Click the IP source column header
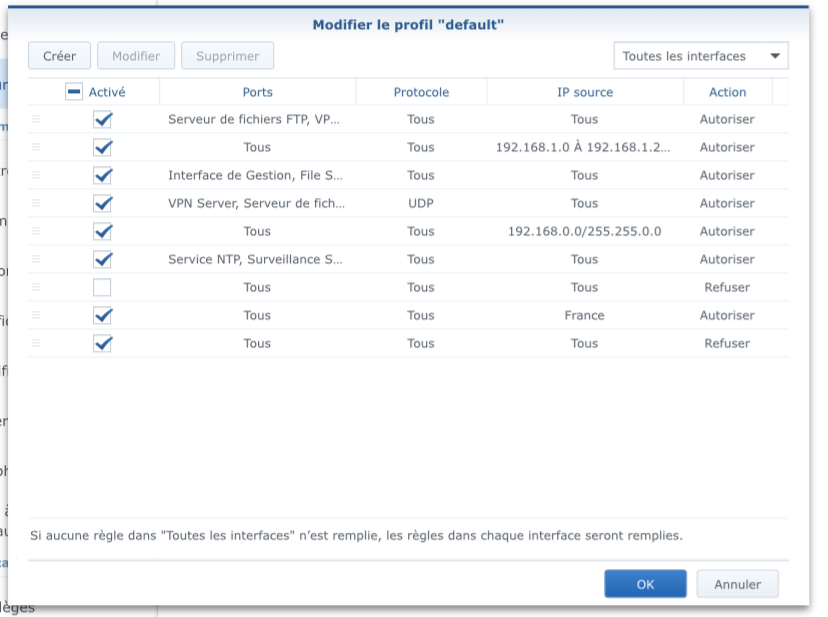This screenshot has height=617, width=828. click(x=584, y=92)
